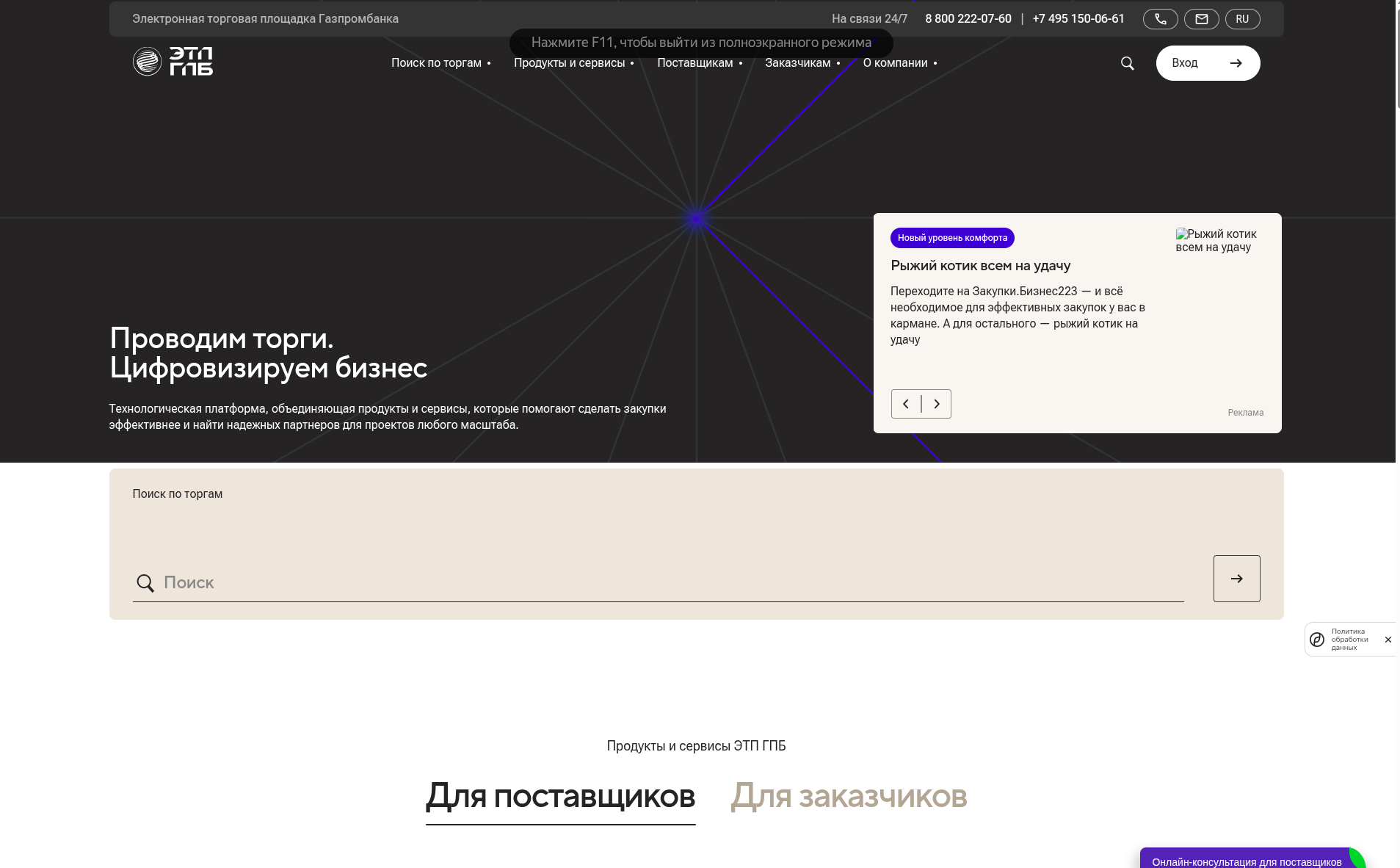The height and width of the screenshot is (868, 1400).
Task: Click the data policy round icon
Action: coord(1317,640)
